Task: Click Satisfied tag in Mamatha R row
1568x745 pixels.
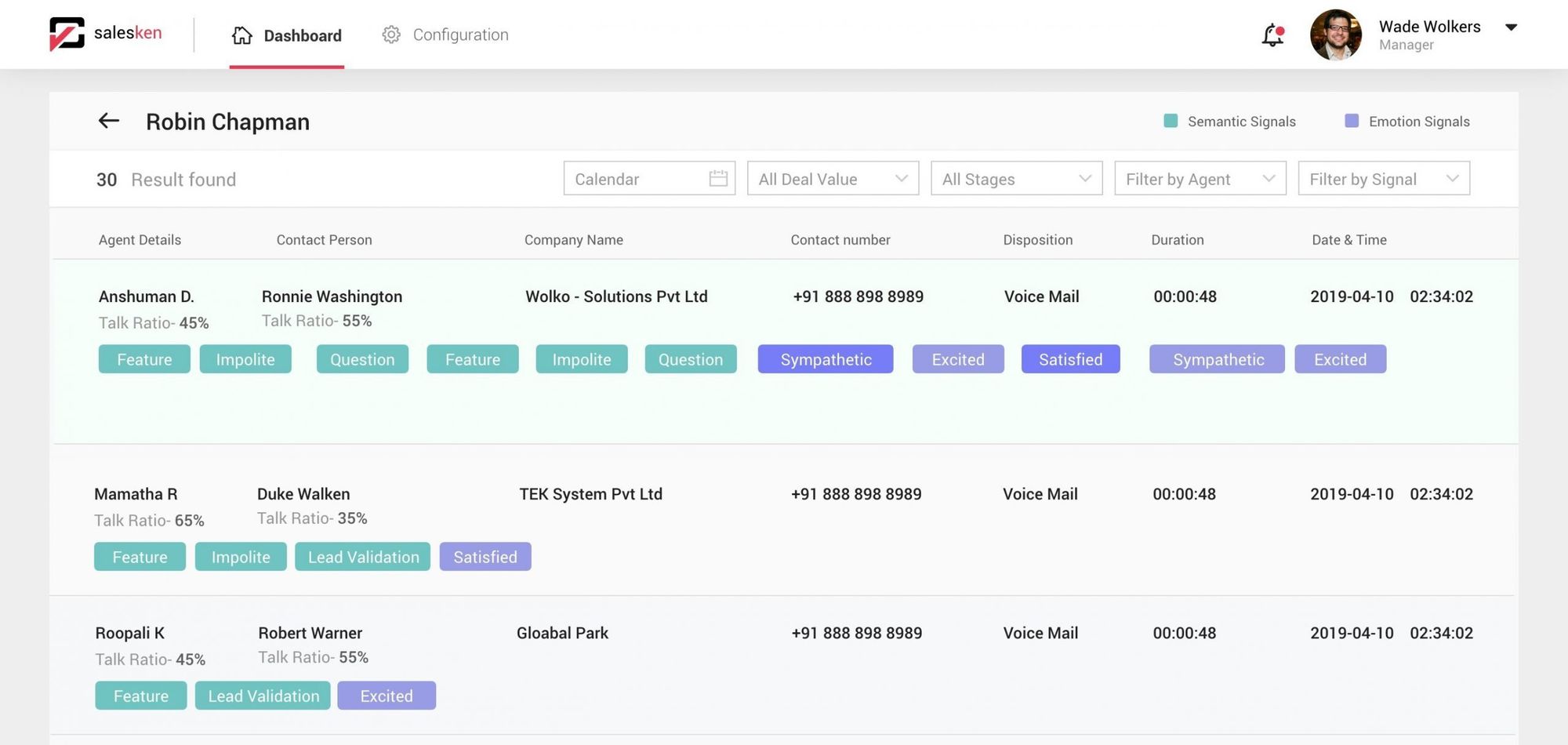Action: pos(485,557)
